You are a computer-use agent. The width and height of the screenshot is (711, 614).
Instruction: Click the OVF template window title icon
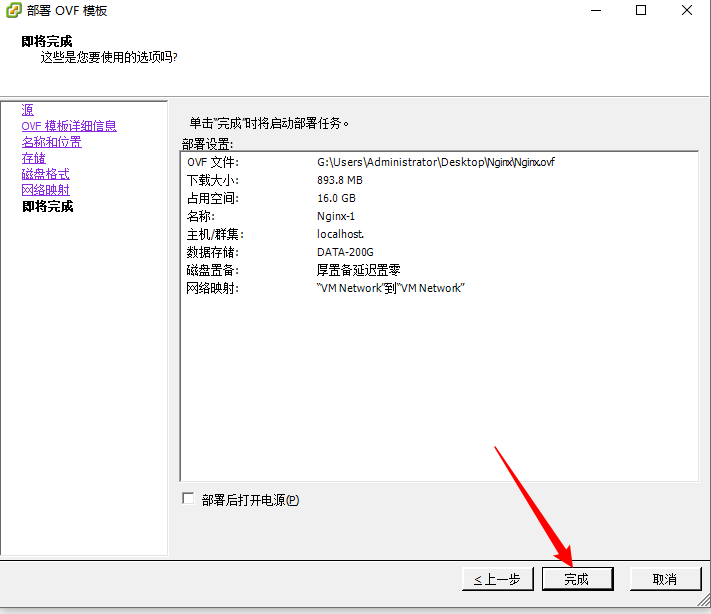point(14,10)
